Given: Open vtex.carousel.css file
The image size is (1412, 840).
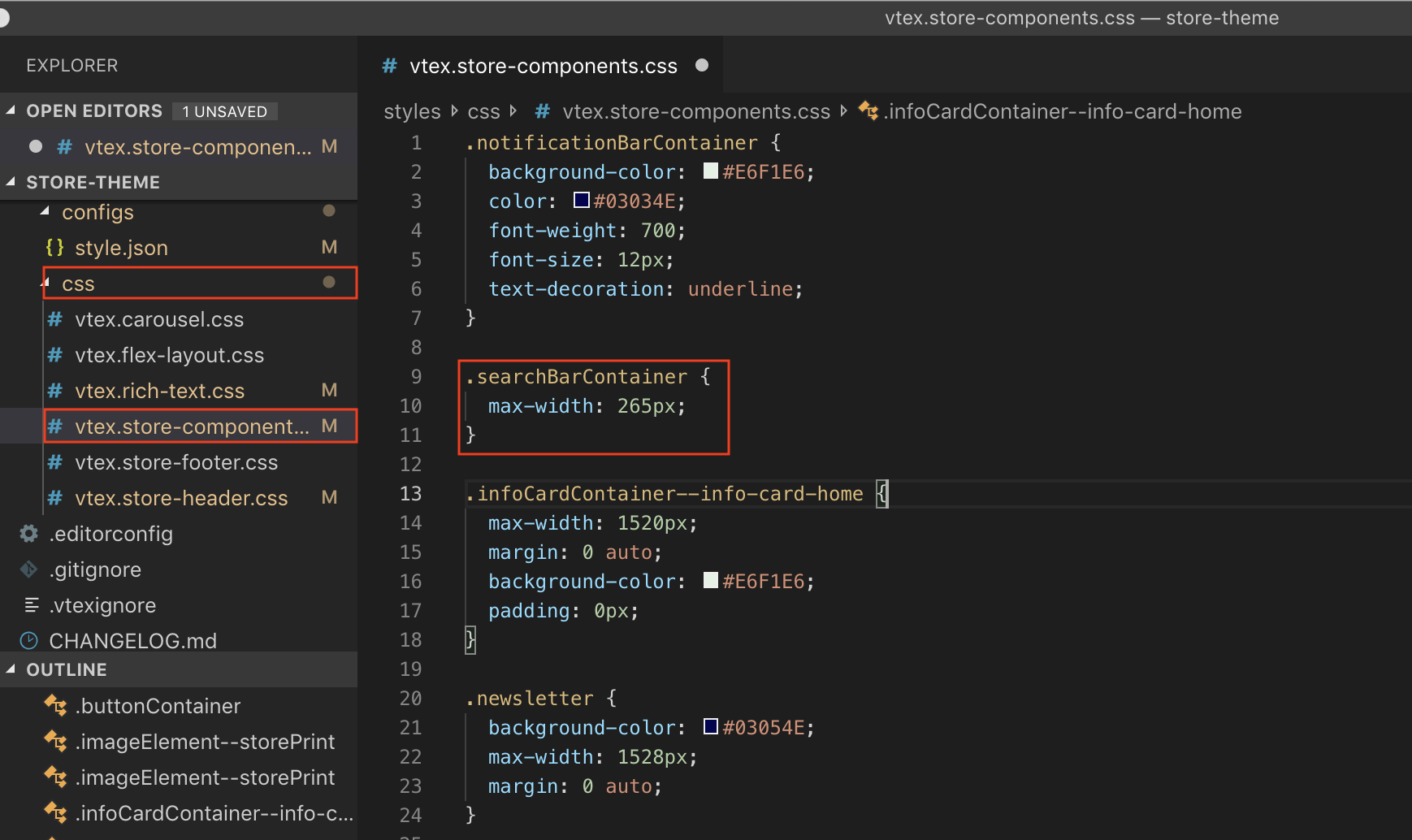Looking at the screenshot, I should (159, 319).
